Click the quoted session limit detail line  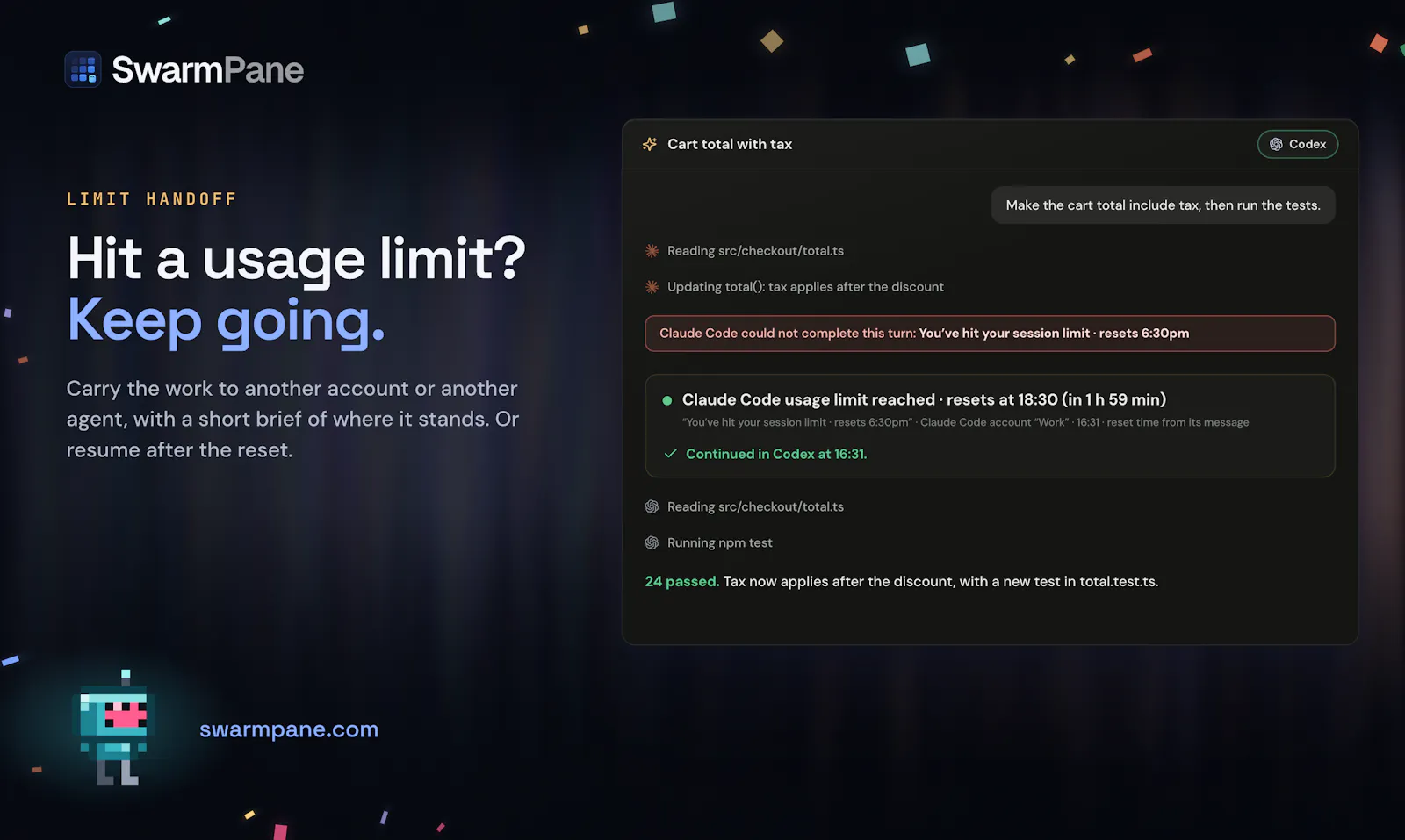965,422
